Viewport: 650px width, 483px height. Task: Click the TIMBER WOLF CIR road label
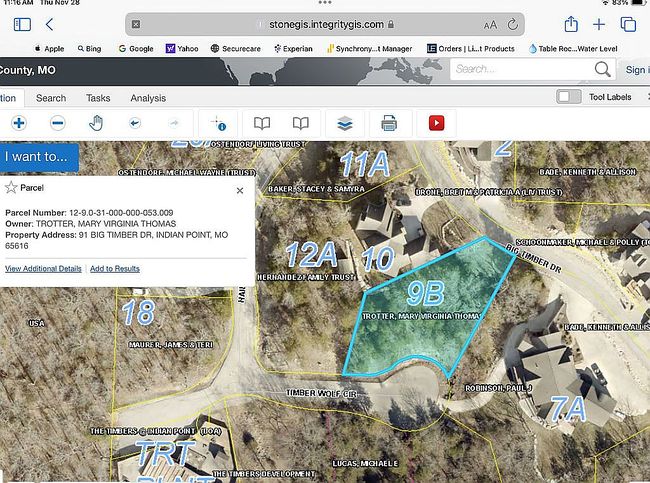click(322, 393)
